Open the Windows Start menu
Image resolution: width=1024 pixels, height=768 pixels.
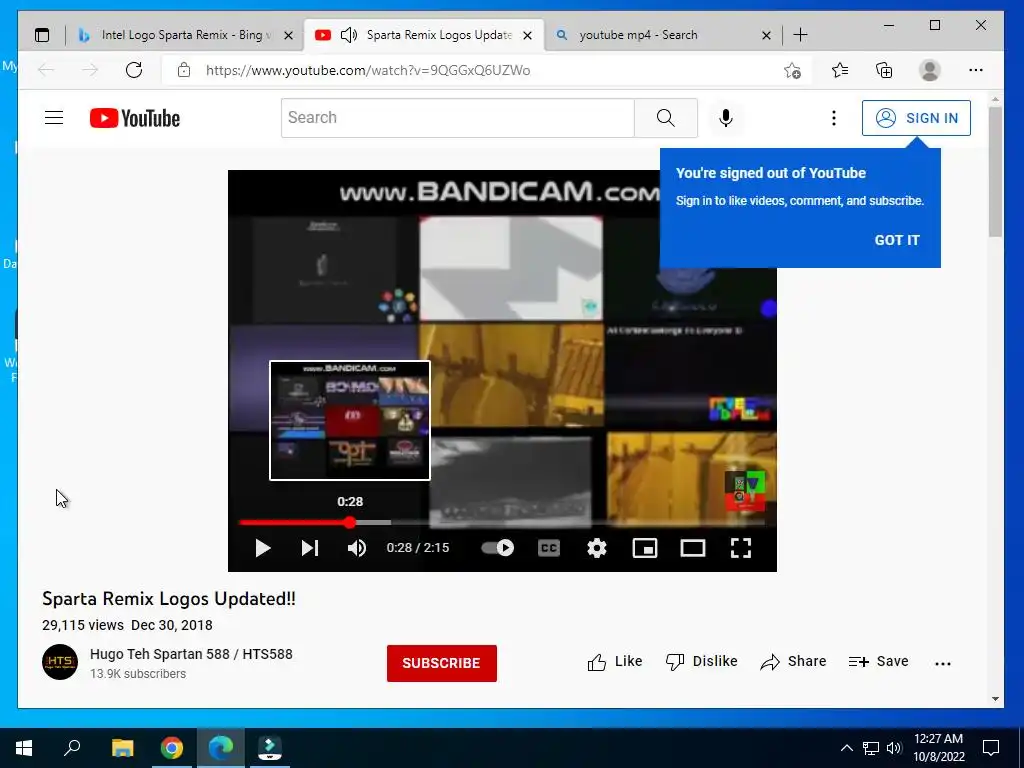point(24,748)
